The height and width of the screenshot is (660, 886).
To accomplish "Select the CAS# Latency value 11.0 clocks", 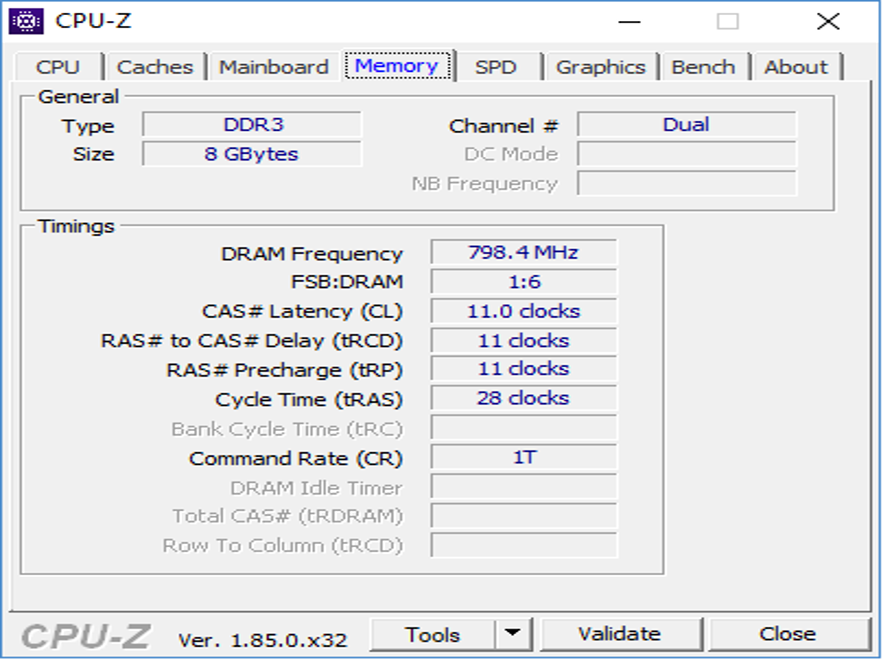I will [524, 311].
